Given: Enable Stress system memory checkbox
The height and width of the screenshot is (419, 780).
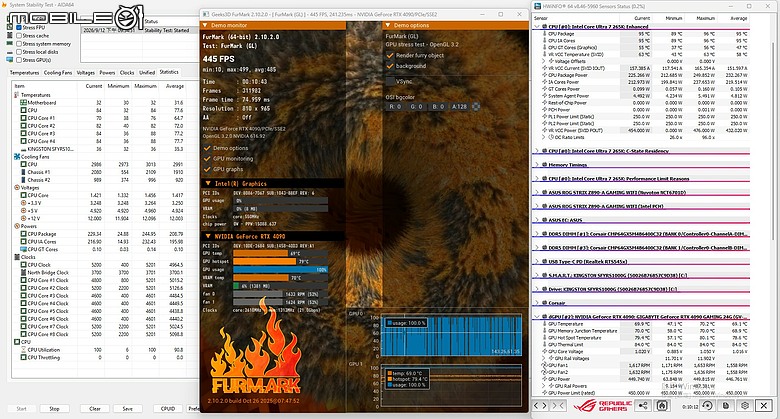Looking at the screenshot, I should (x=19, y=44).
